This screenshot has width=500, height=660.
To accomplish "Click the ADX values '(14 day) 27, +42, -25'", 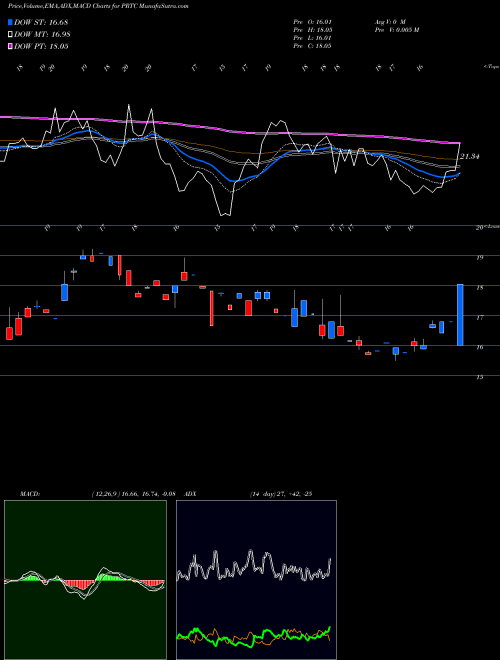I will click(x=280, y=494).
